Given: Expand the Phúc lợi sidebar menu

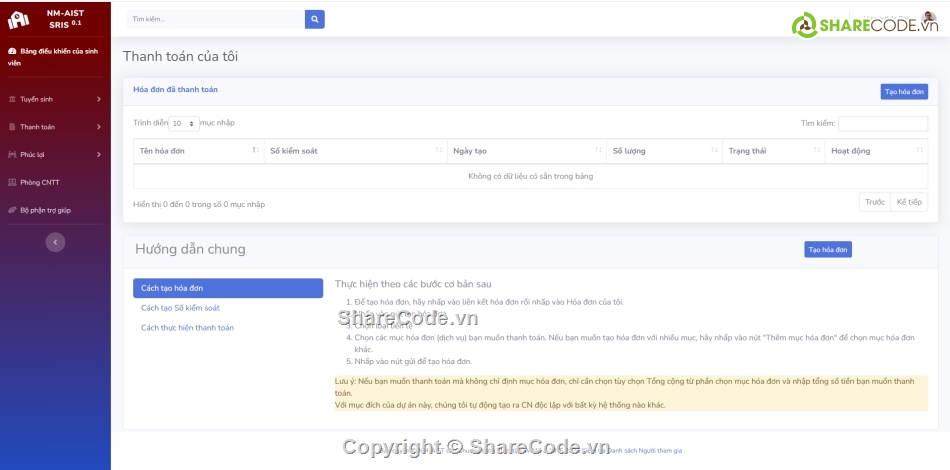Looking at the screenshot, I should (x=55, y=155).
